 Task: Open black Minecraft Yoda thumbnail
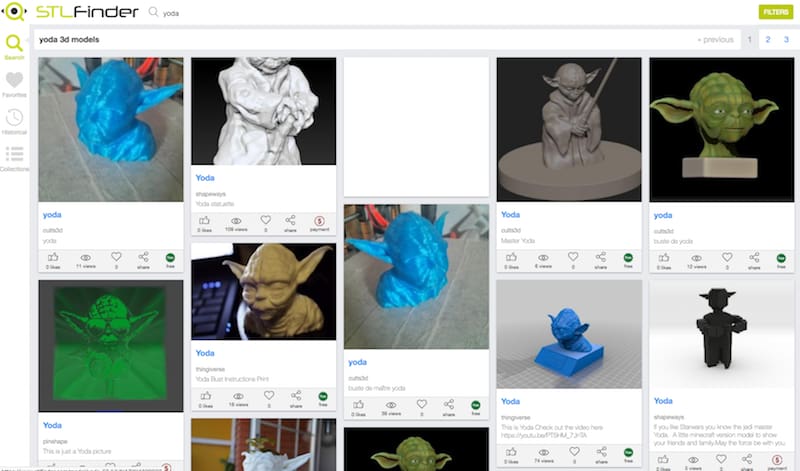[x=721, y=334]
